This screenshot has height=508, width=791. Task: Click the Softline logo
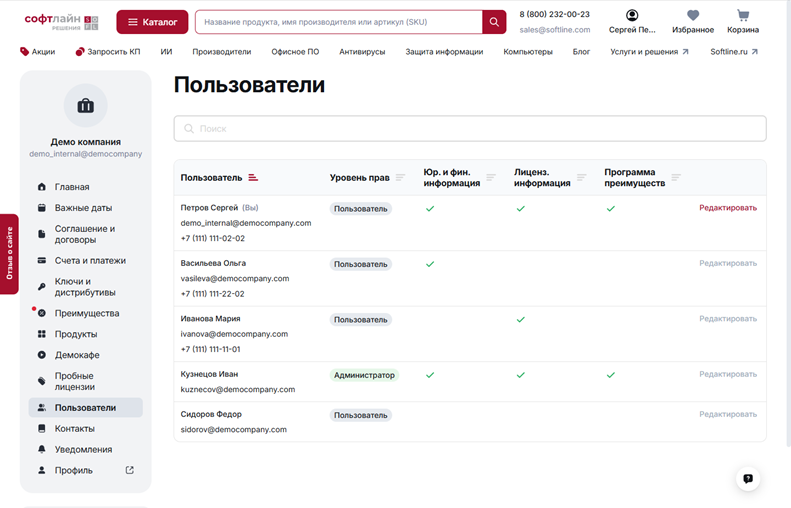[62, 22]
